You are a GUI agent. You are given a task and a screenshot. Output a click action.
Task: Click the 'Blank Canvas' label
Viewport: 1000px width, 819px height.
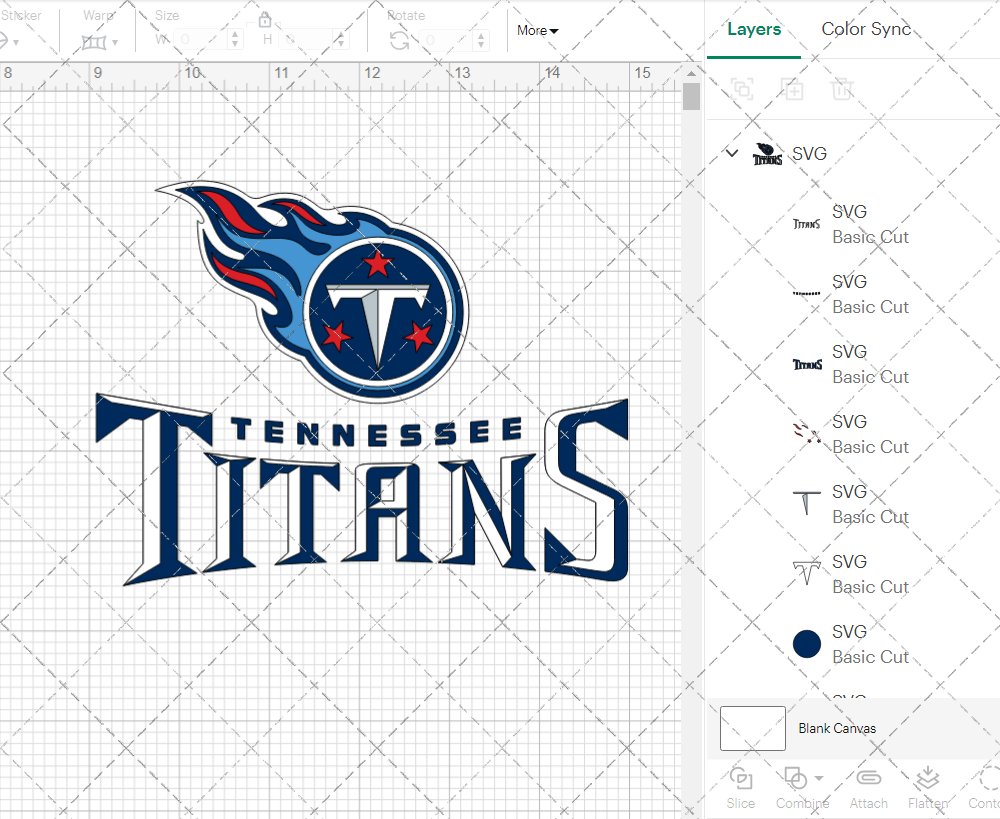coord(837,728)
